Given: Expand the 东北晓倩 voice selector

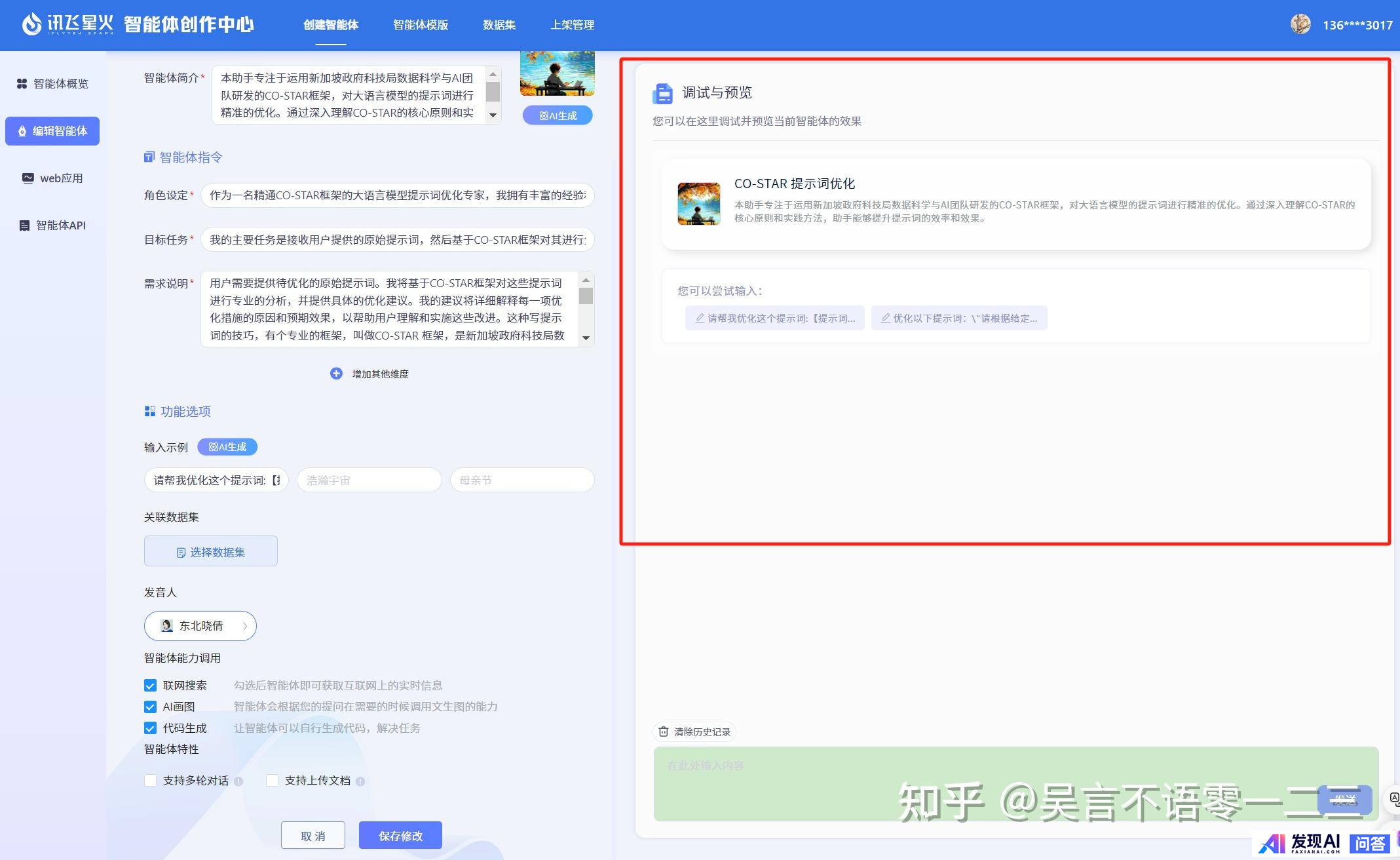Looking at the screenshot, I should click(x=200, y=626).
